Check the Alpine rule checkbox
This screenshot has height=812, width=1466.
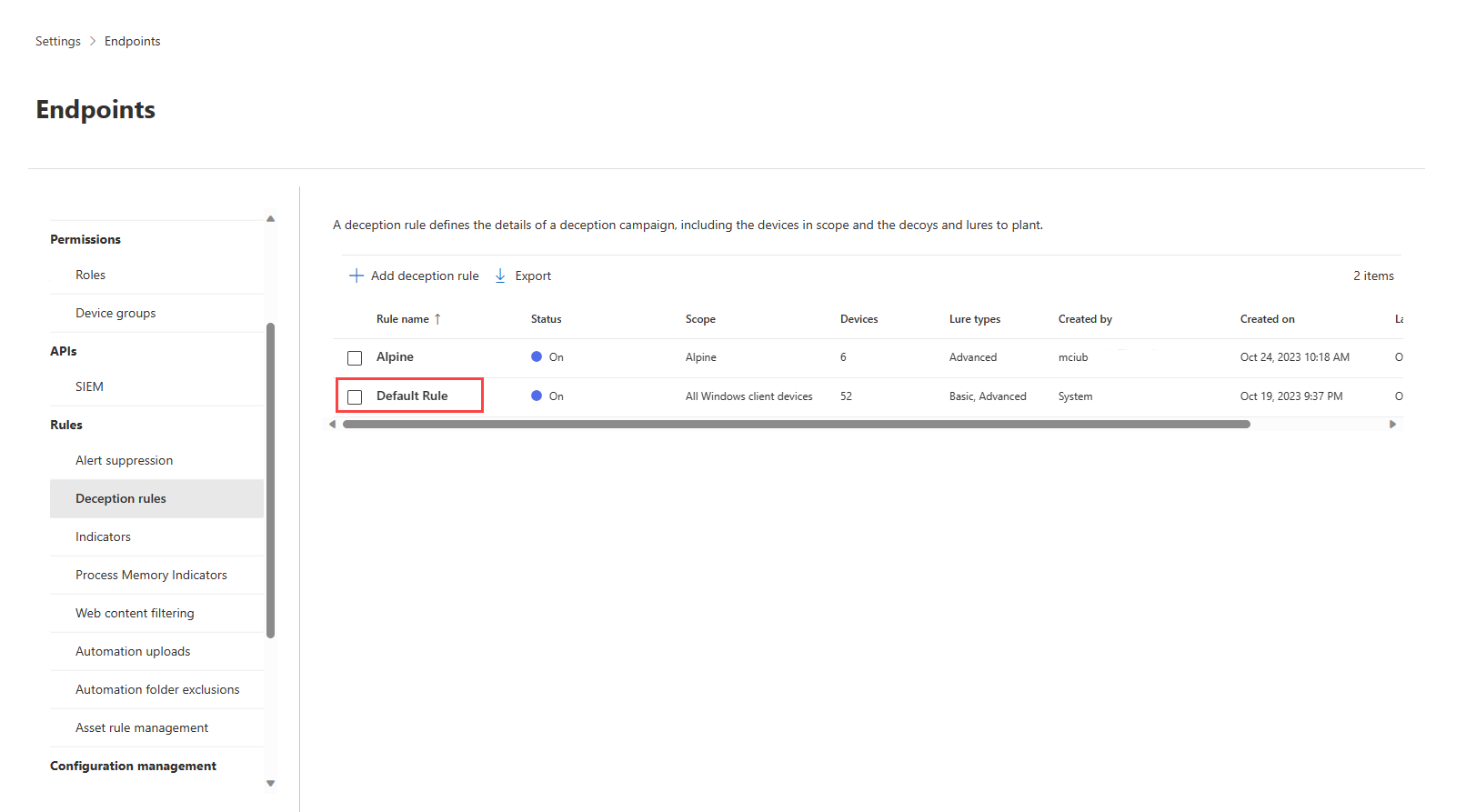coord(355,358)
